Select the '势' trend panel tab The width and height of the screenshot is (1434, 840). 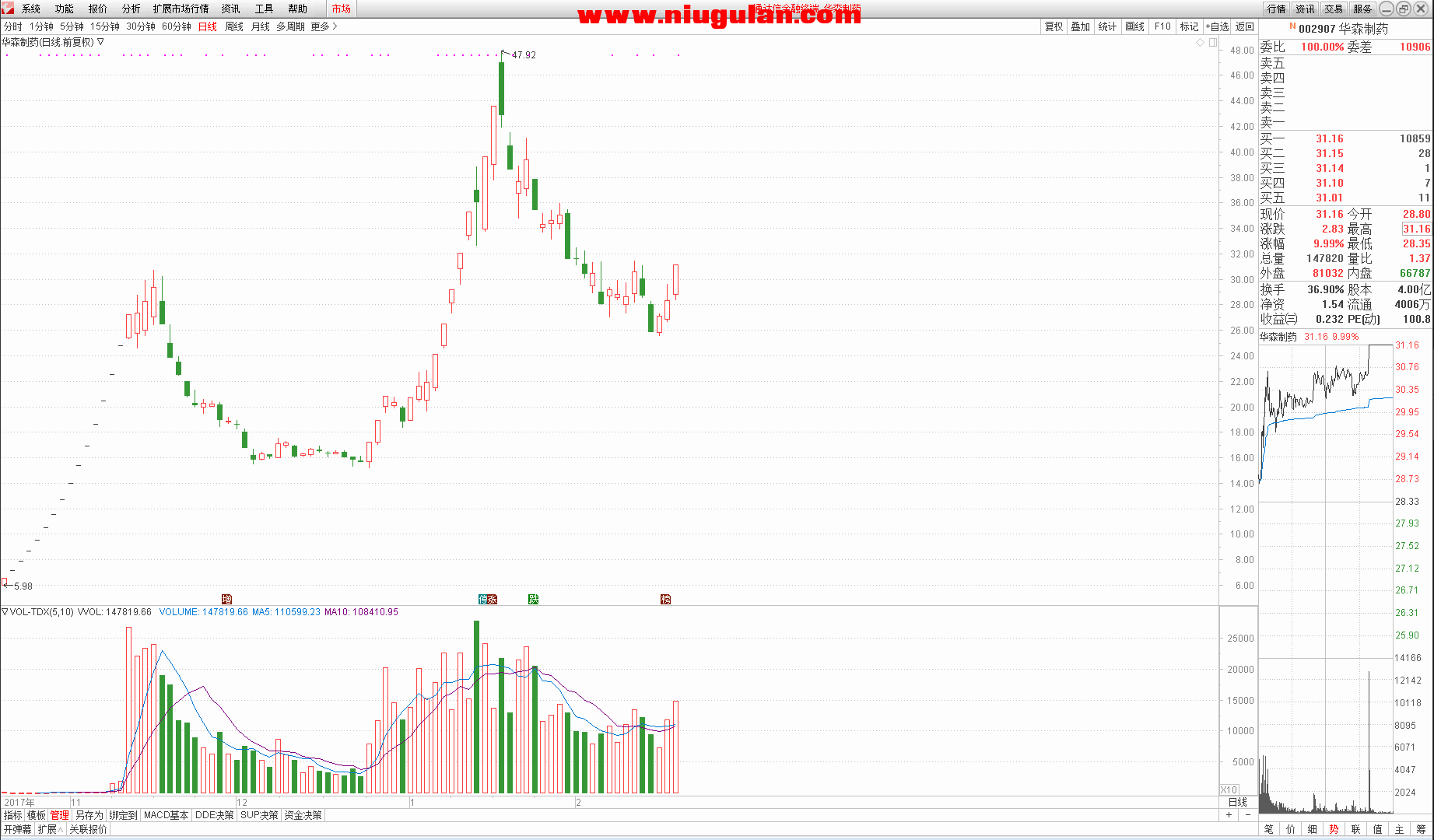[1334, 829]
